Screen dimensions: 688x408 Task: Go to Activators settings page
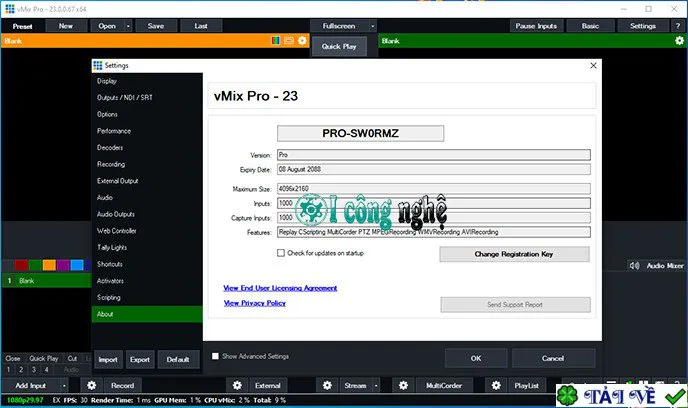pos(147,281)
